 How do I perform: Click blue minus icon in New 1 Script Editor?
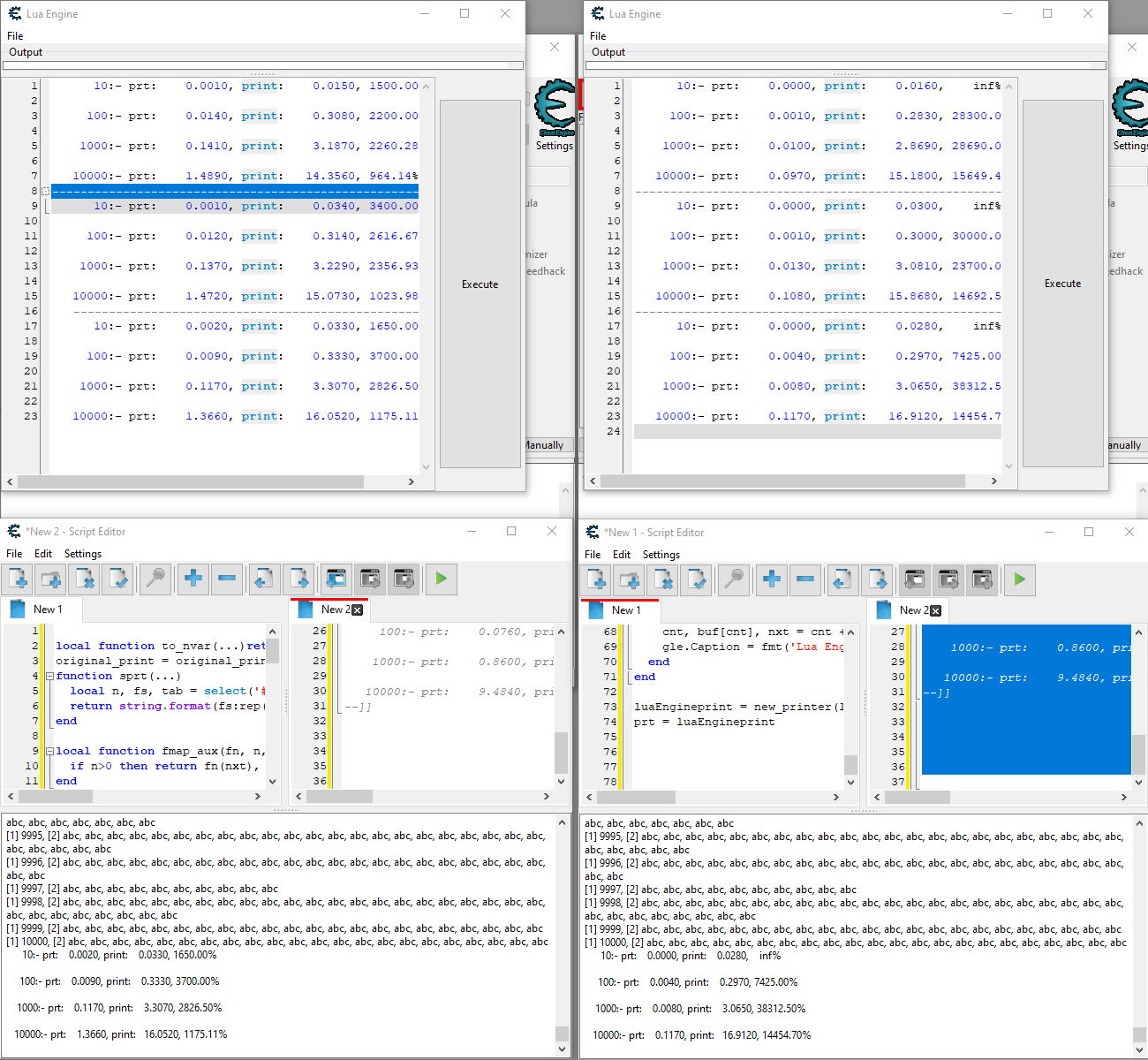[805, 580]
